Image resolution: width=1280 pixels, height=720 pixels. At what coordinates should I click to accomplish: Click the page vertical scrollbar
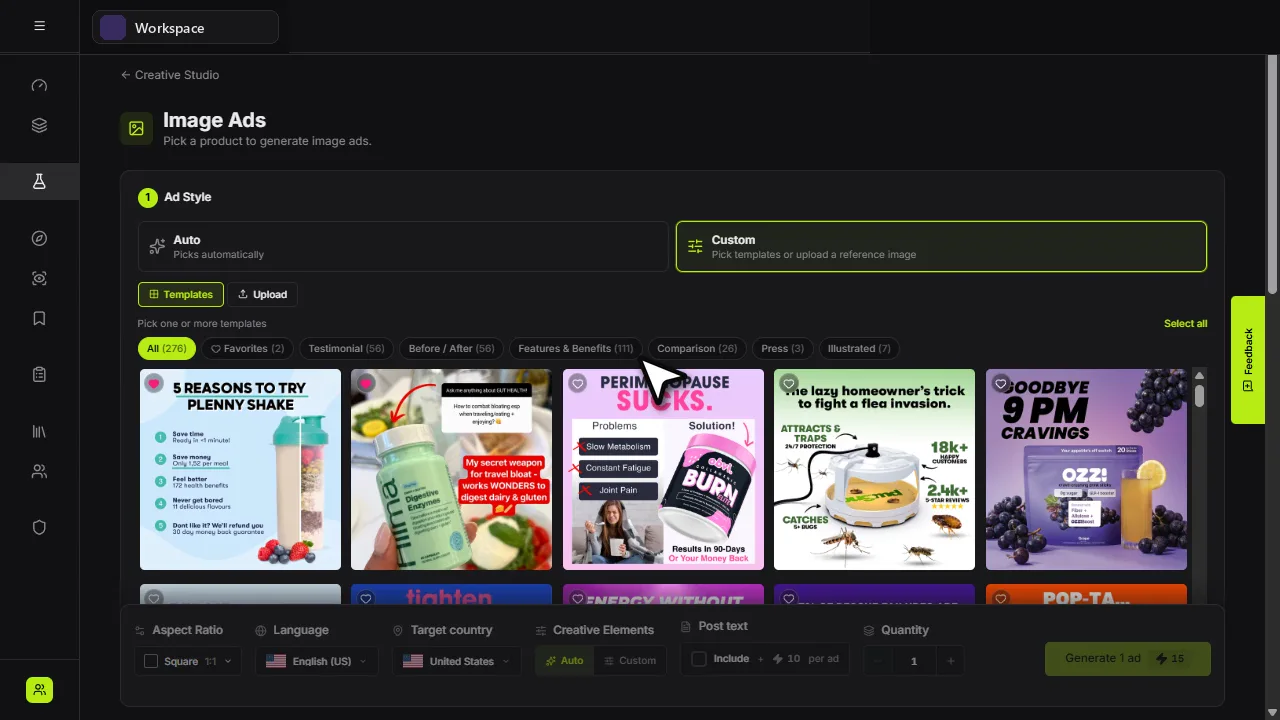[x=1273, y=175]
